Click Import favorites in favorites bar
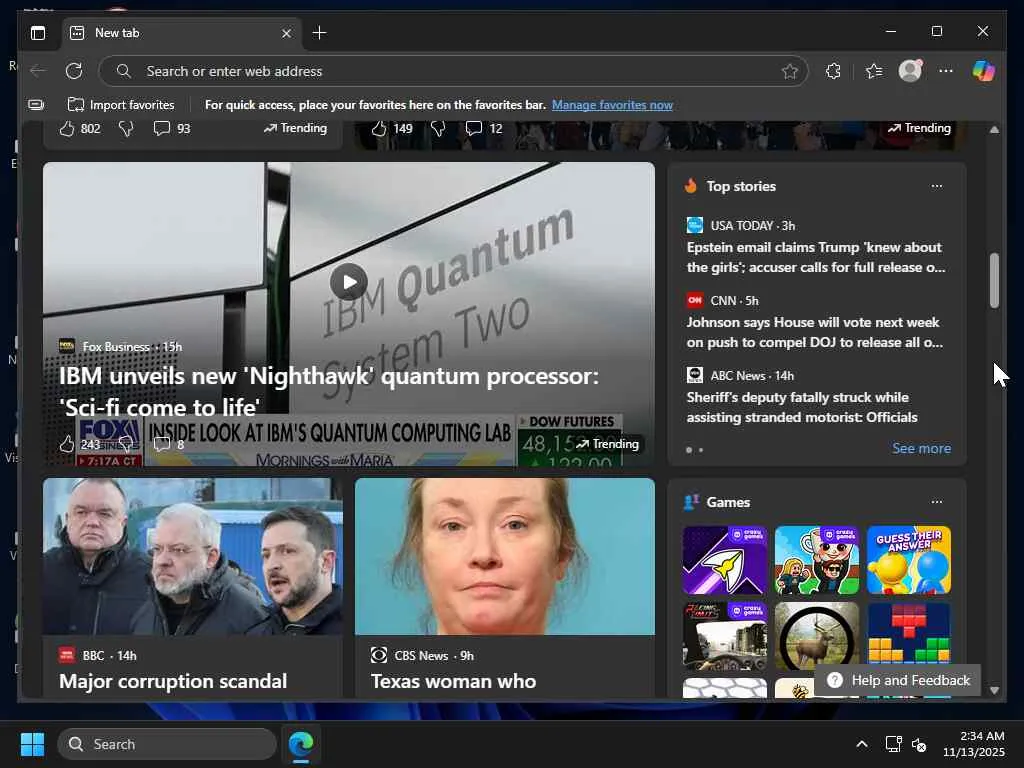This screenshot has width=1024, height=768. point(121,104)
